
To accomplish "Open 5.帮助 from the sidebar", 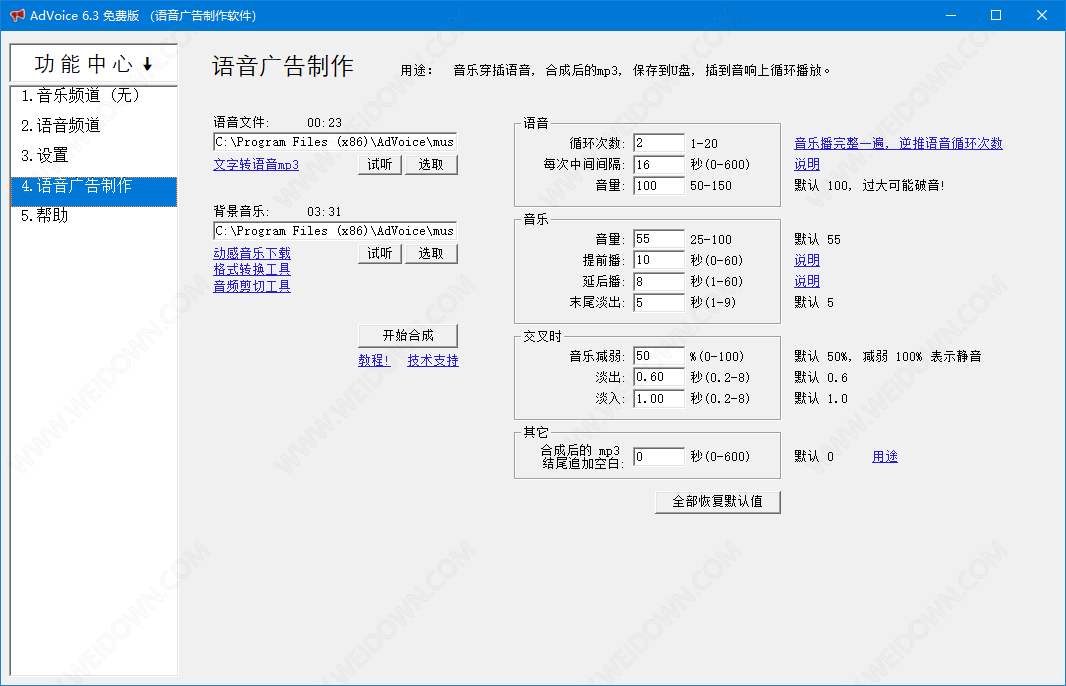I will click(x=94, y=216).
